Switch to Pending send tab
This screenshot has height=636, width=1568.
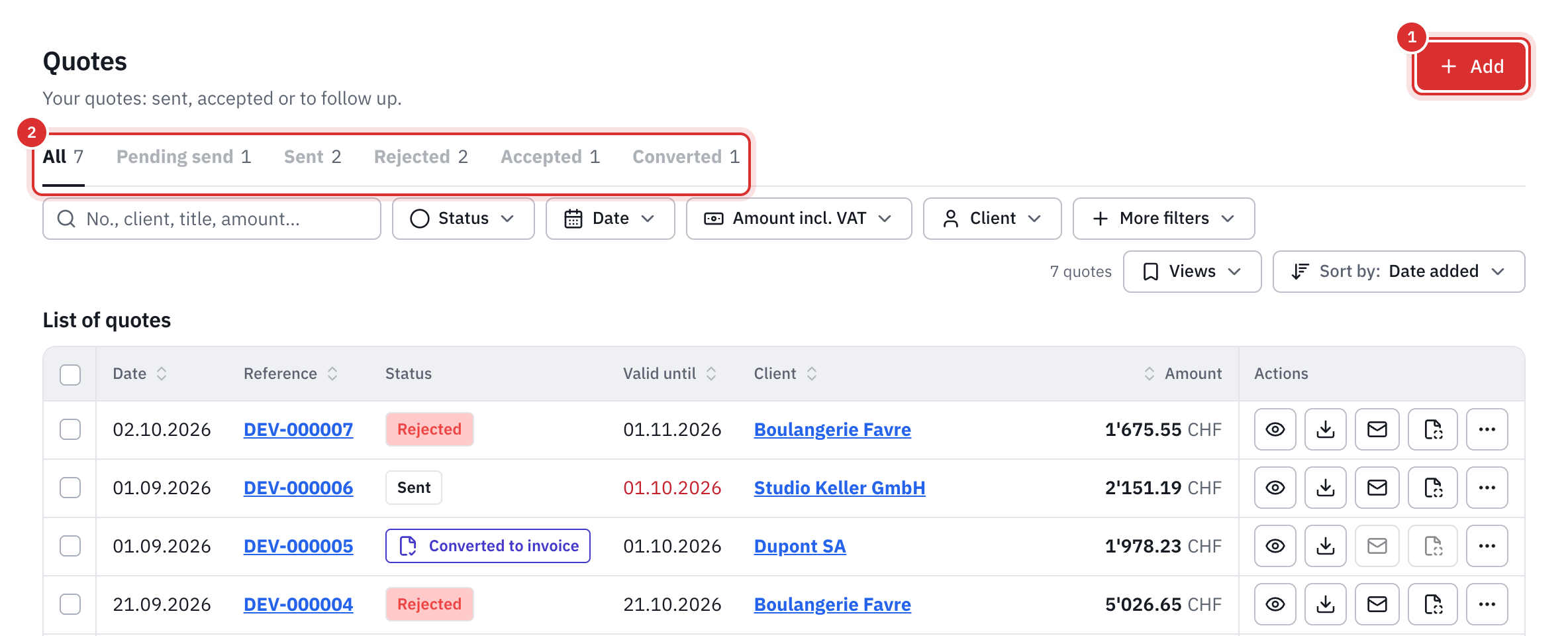pos(183,157)
